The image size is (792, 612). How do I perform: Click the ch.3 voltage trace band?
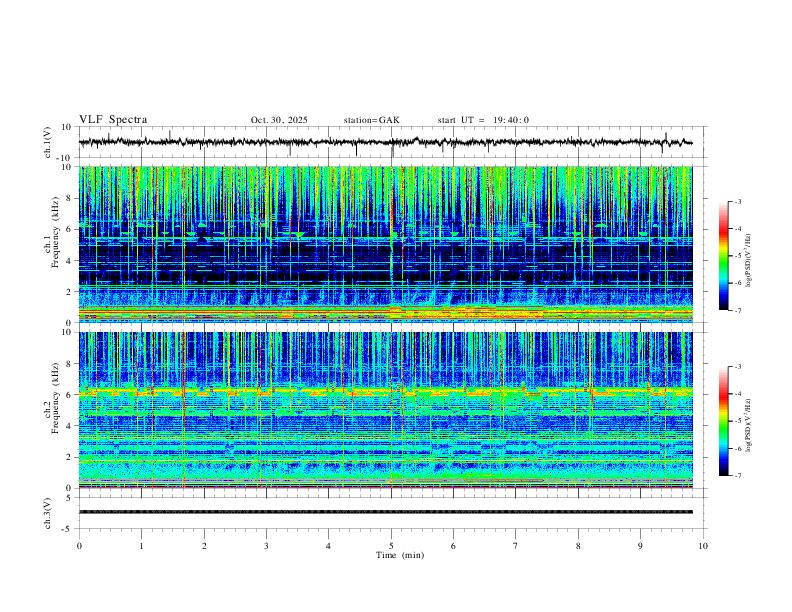[385, 512]
